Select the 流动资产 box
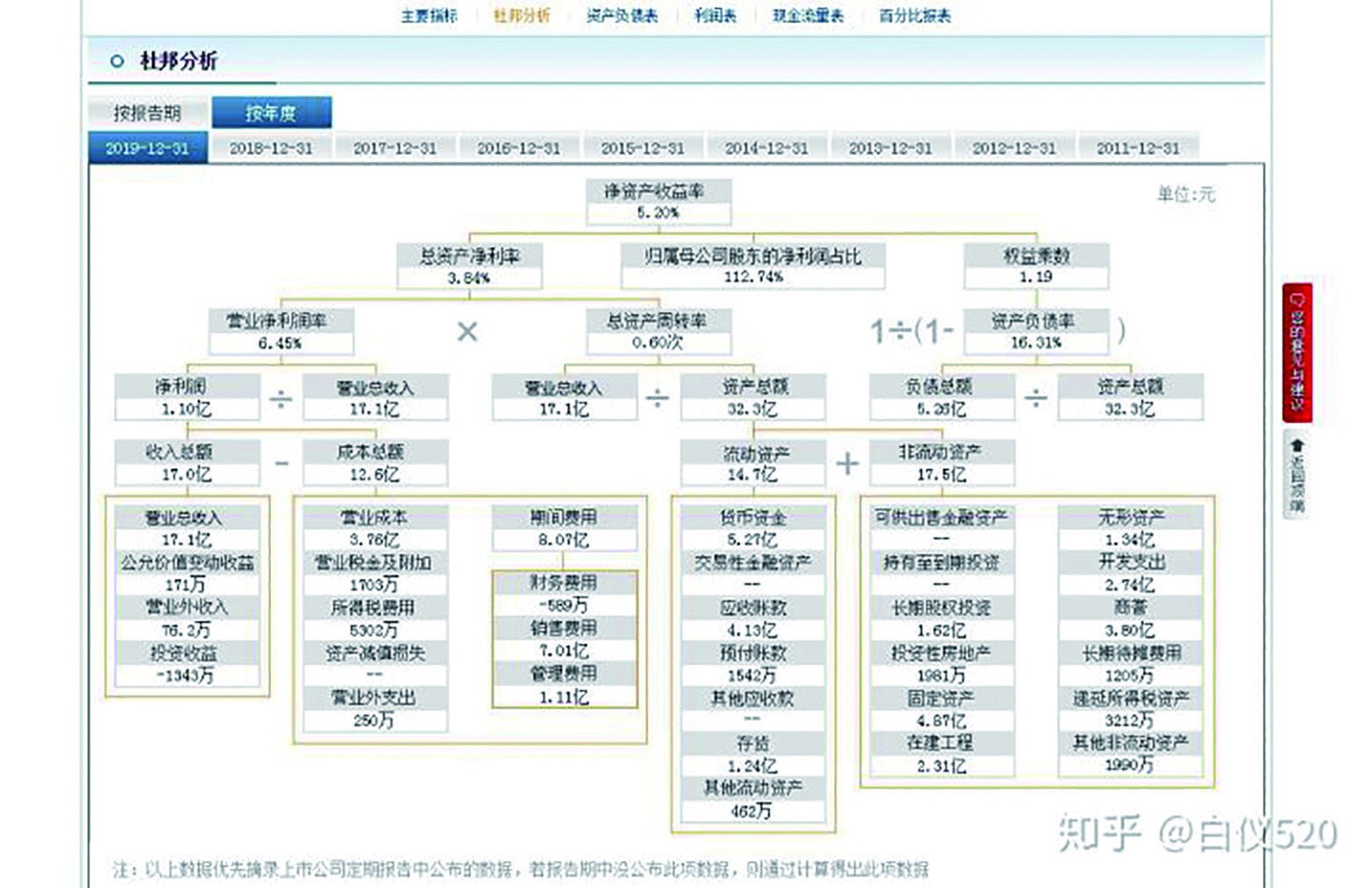This screenshot has height=888, width=1372. (752, 463)
